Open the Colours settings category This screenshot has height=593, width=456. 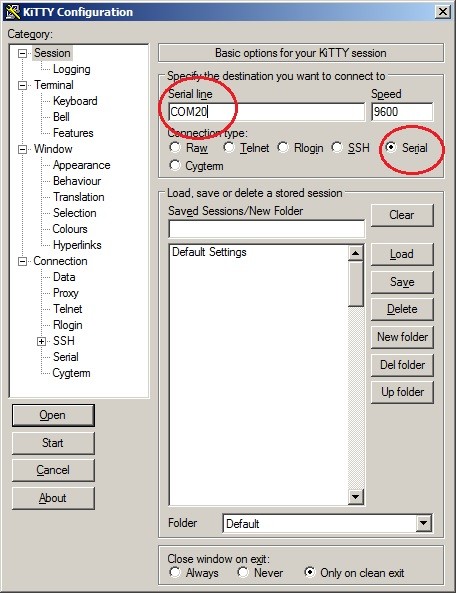(70, 229)
